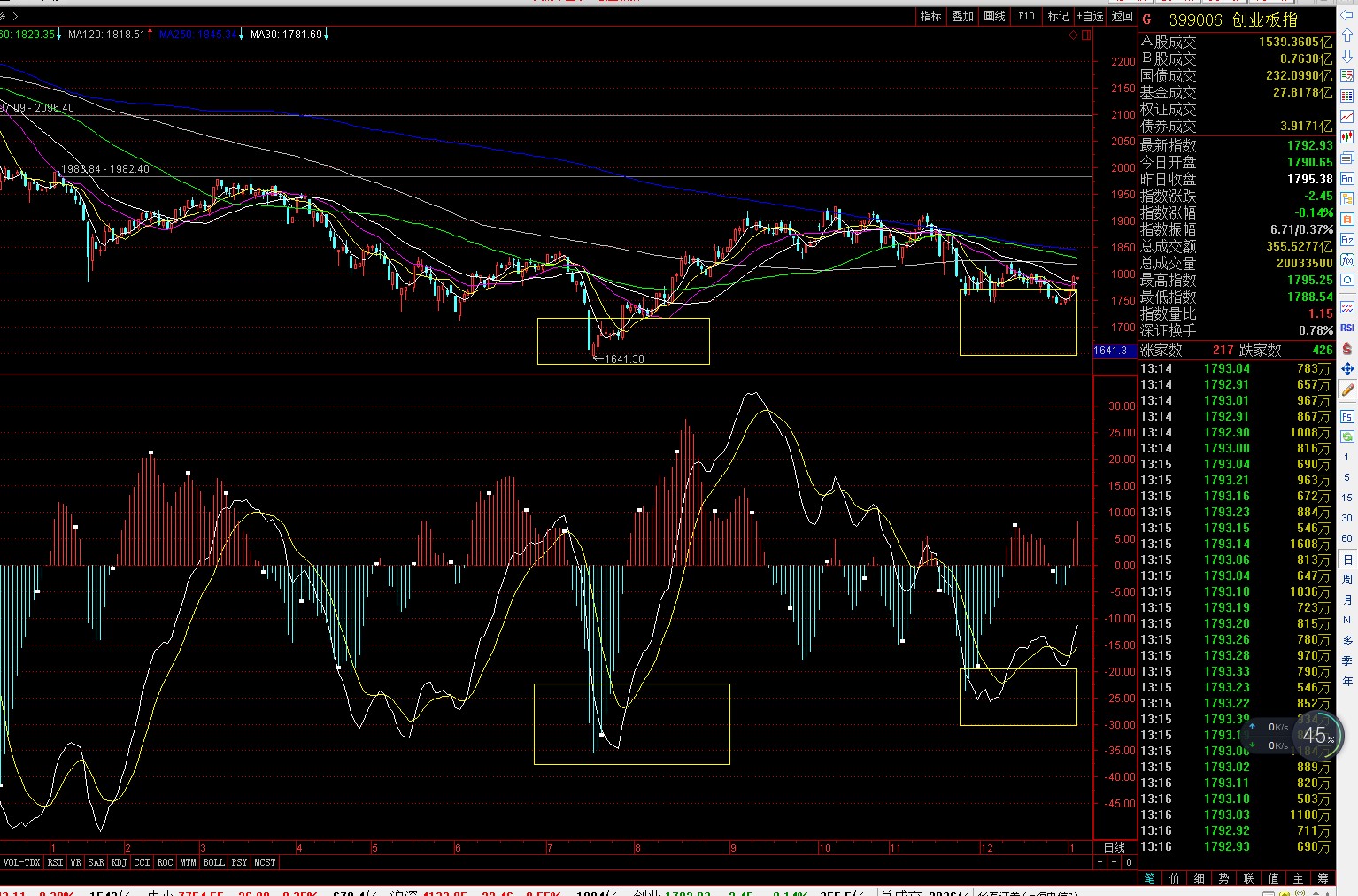This screenshot has height=896, width=1358.
Task: Switch indicator to WR tab
Action: pyautogui.click(x=76, y=862)
